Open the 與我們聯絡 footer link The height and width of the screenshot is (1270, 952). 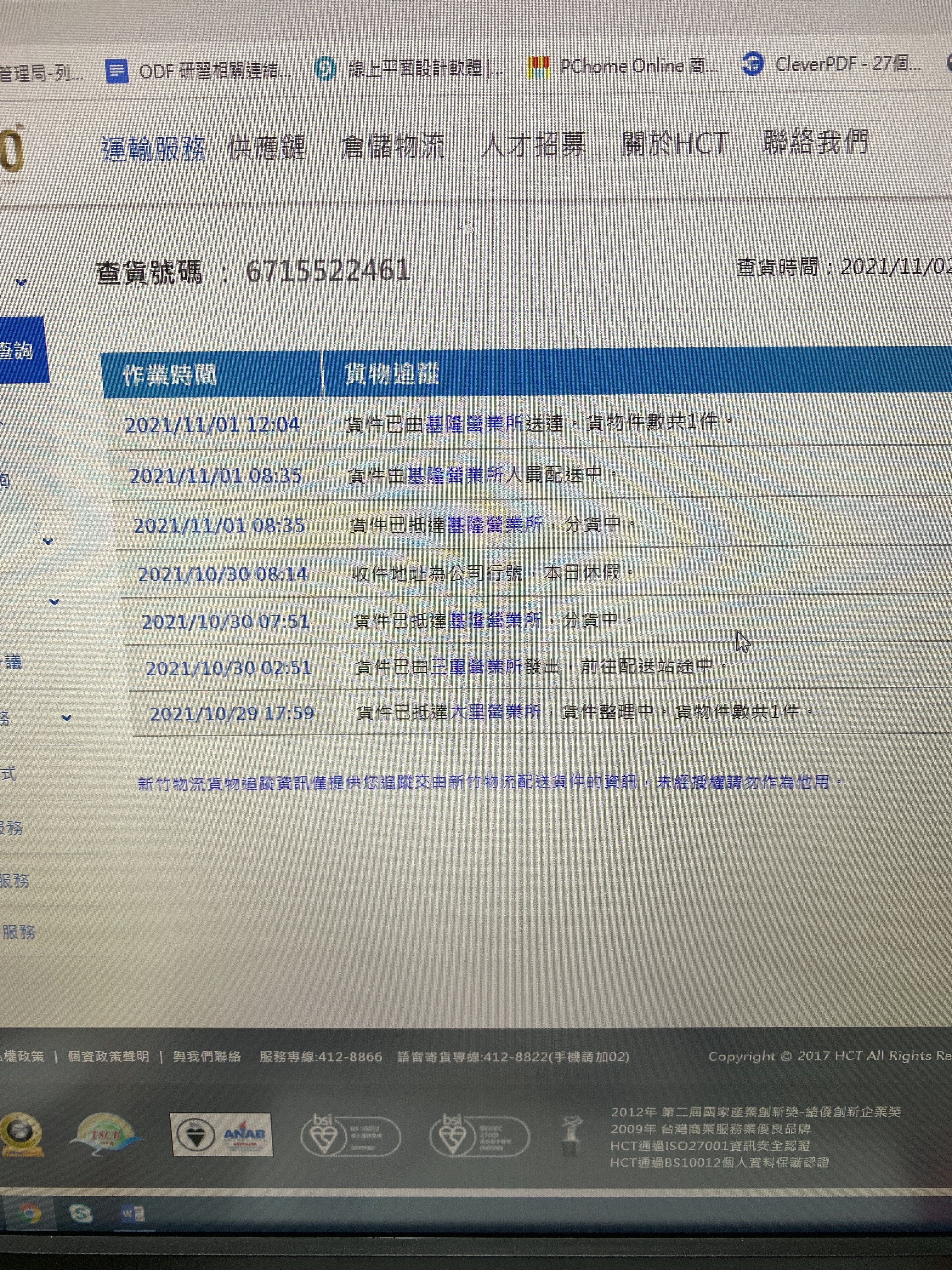207,1056
